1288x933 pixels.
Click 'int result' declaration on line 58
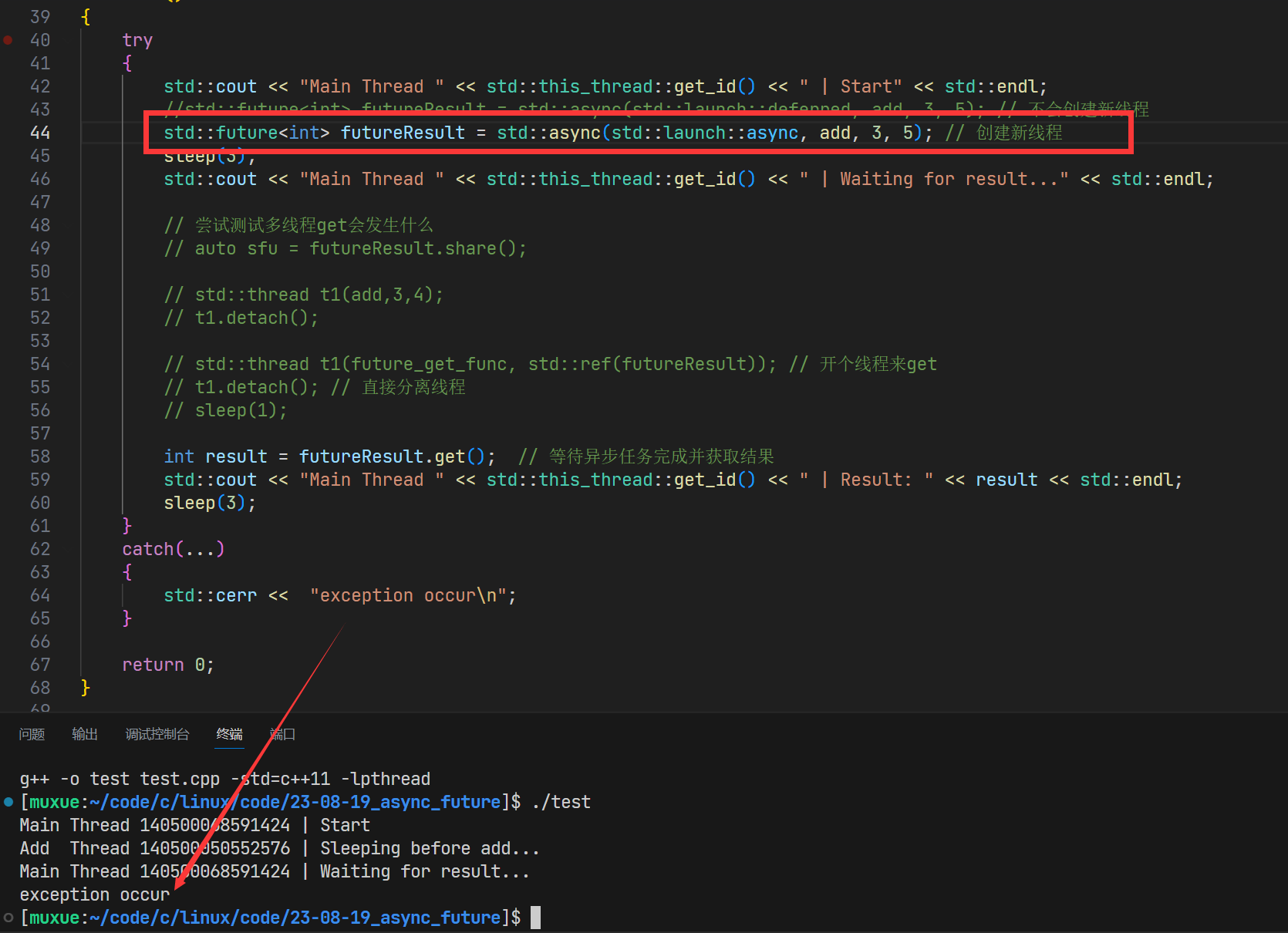tap(215, 456)
